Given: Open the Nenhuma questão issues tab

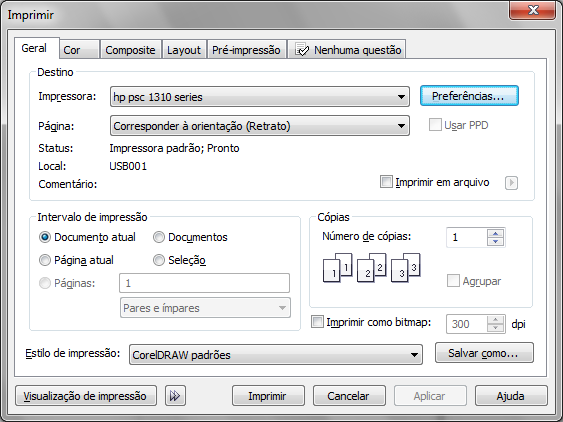Looking at the screenshot, I should [x=347, y=50].
